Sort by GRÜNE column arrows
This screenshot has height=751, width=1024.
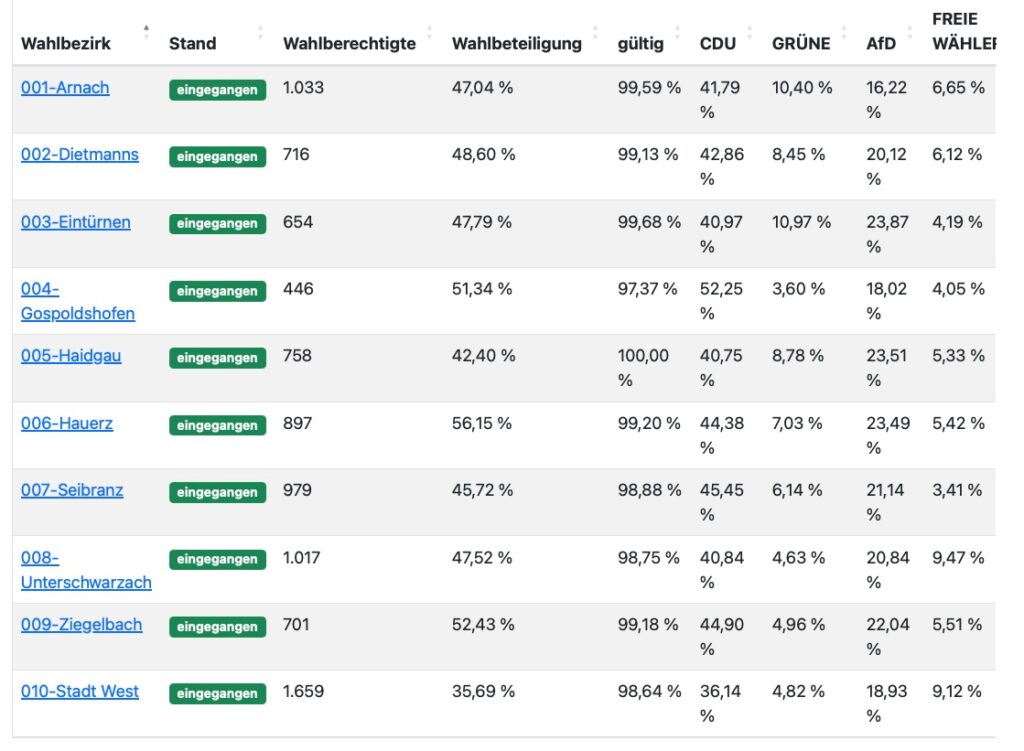pos(844,31)
